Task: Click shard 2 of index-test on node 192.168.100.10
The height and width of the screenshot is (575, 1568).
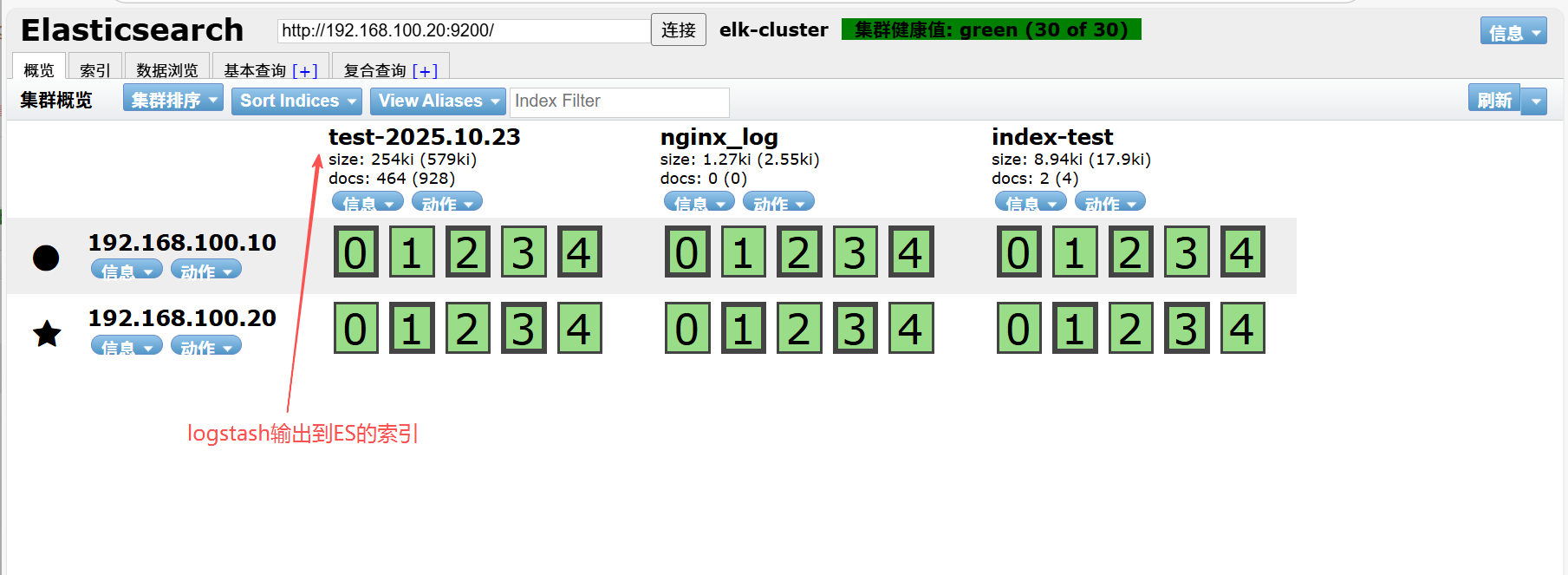Action: click(x=1130, y=252)
